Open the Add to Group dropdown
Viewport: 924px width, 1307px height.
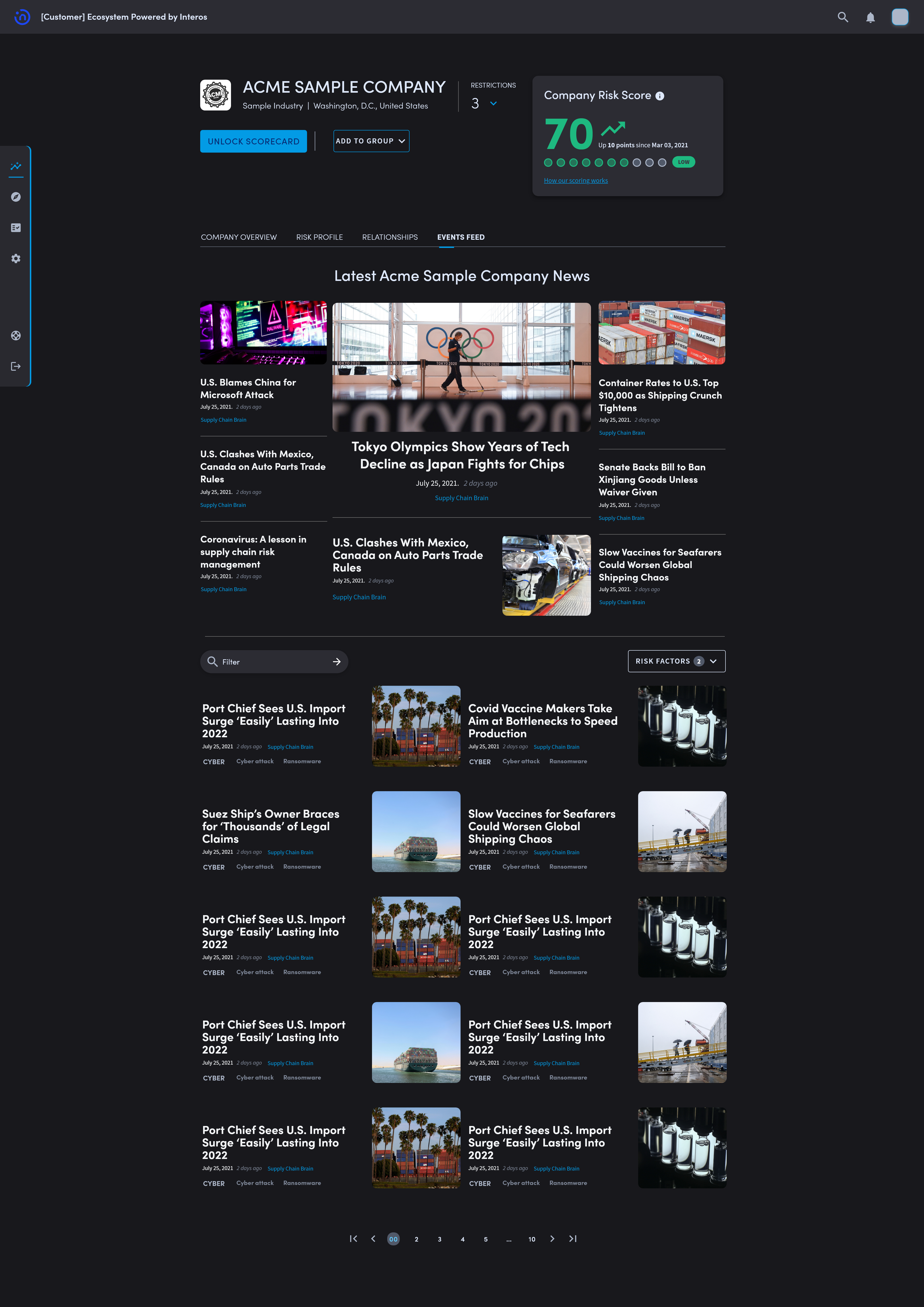tap(371, 141)
